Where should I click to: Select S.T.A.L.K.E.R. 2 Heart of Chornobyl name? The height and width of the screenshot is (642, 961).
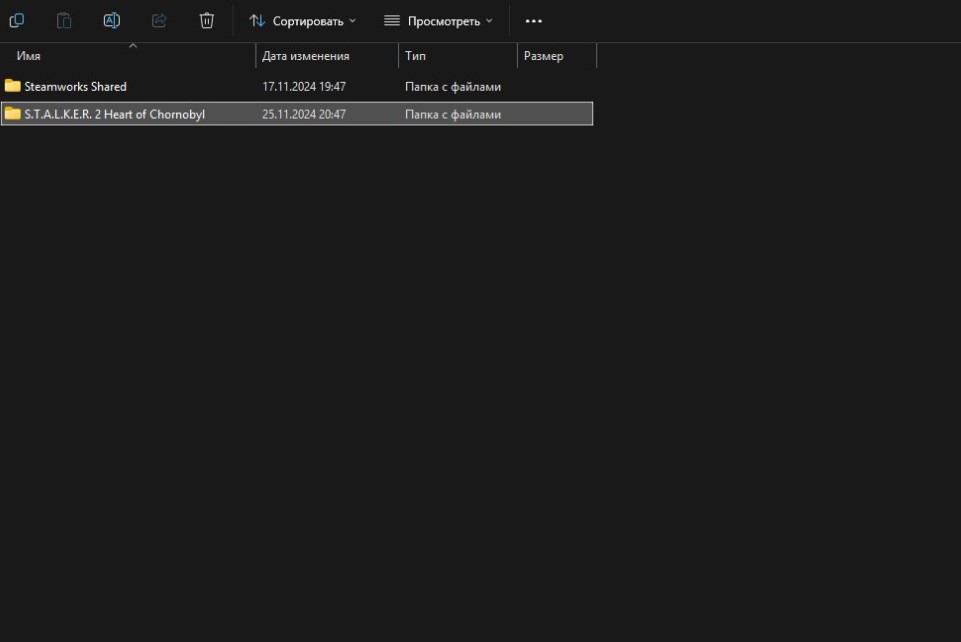114,115
